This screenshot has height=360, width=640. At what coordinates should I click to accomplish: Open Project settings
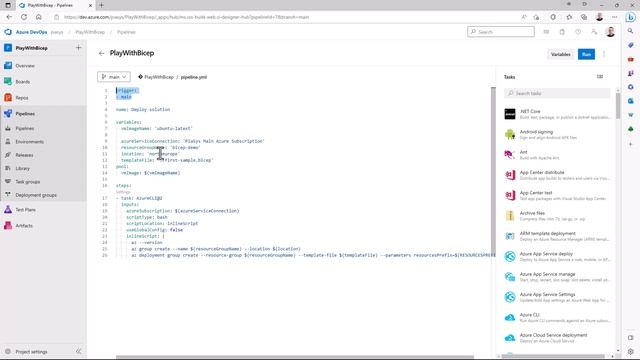click(31, 351)
